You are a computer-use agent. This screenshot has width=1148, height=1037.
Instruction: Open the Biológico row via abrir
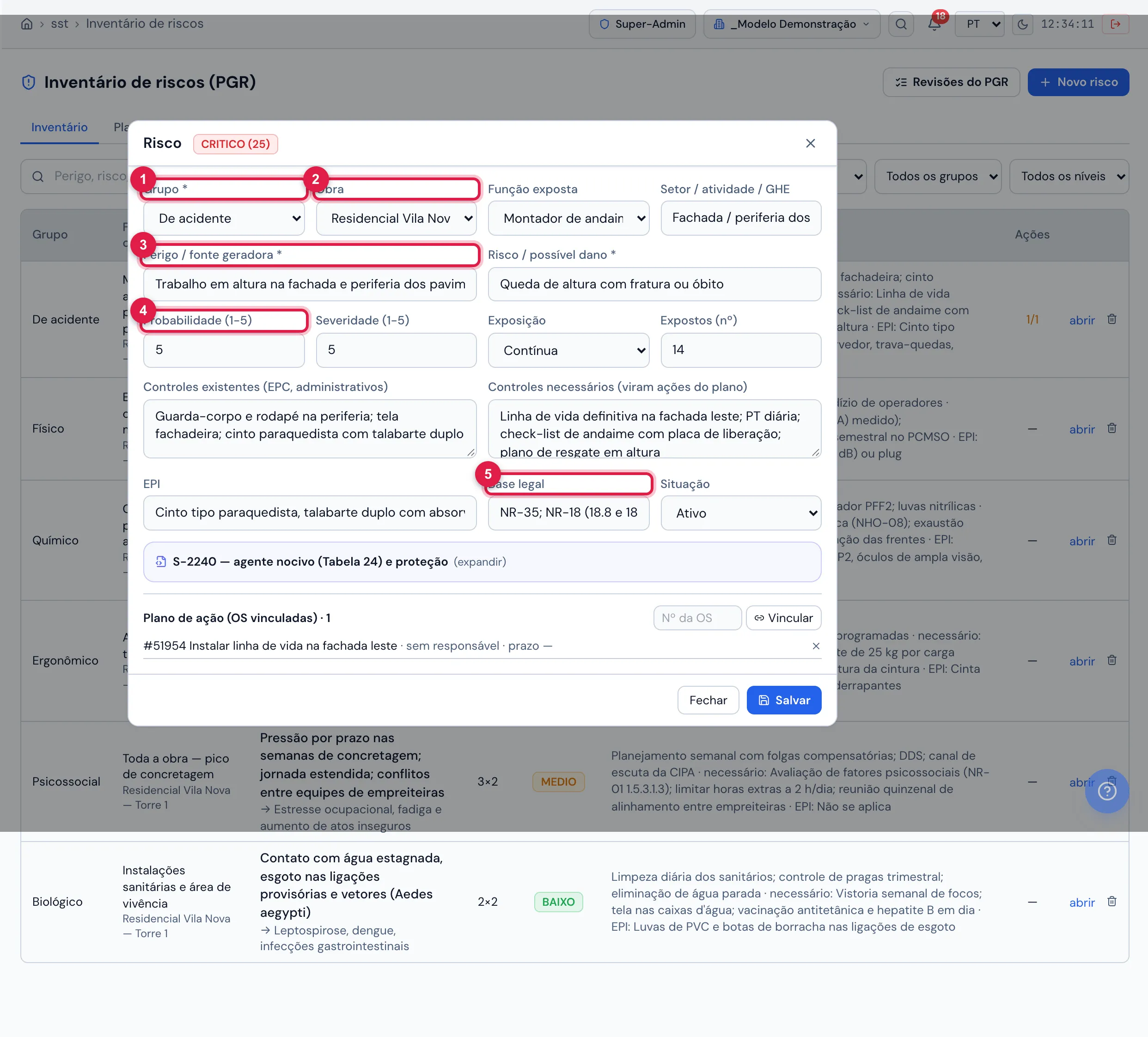click(1081, 902)
